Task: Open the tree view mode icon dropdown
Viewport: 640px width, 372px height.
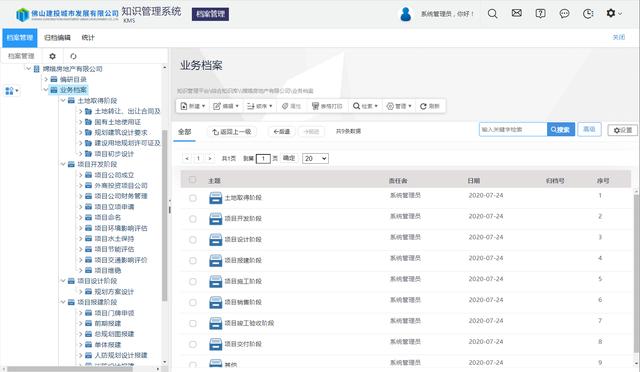Action: coord(11,91)
